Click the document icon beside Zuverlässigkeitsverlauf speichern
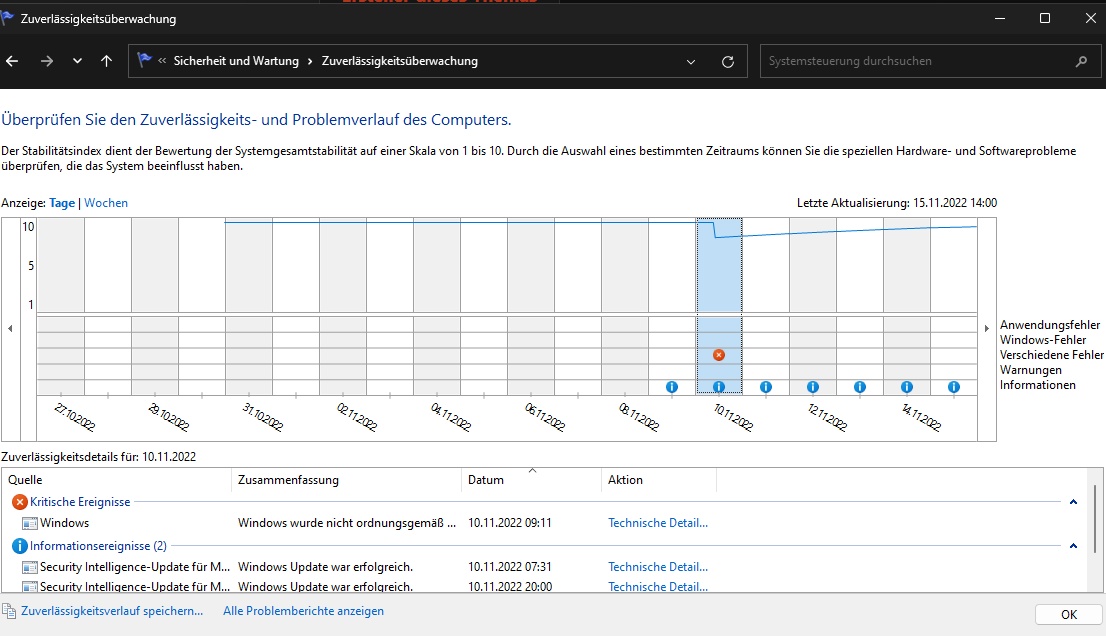1106x636 pixels. click(x=8, y=611)
